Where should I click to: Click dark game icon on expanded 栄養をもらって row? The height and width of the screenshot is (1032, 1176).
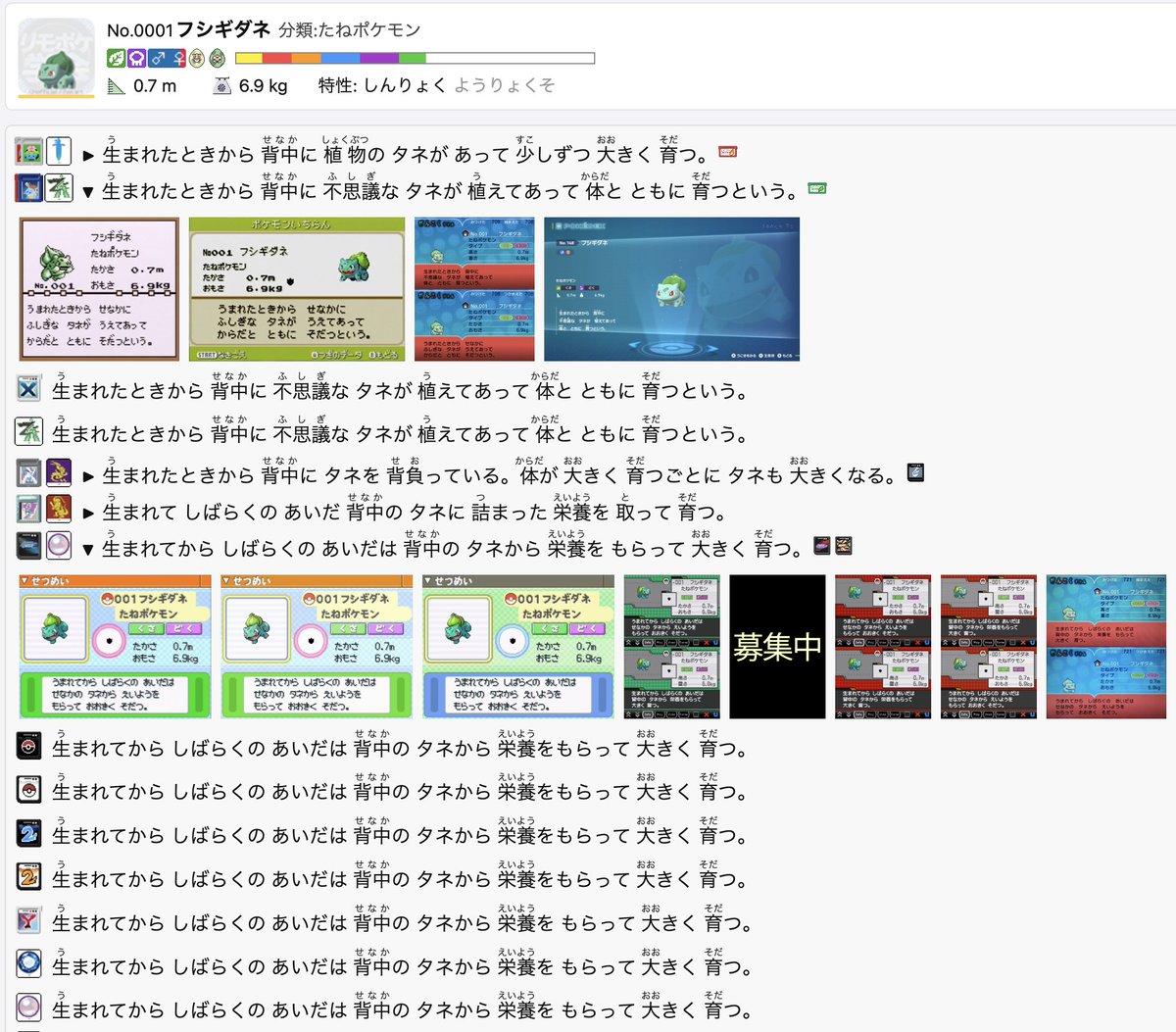click(x=29, y=546)
